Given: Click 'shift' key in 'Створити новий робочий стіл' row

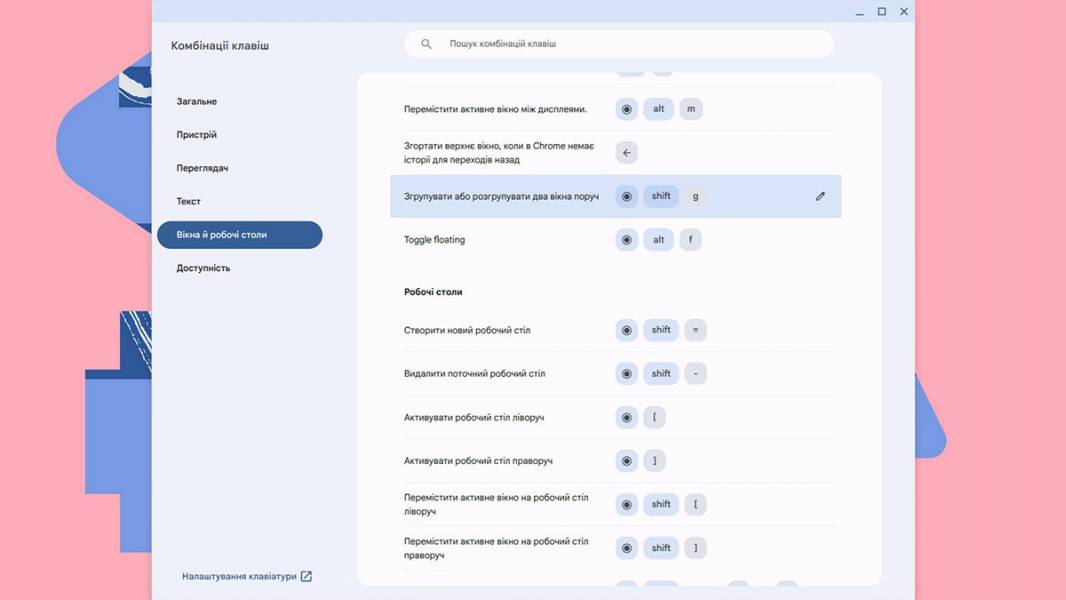Looking at the screenshot, I should (661, 330).
